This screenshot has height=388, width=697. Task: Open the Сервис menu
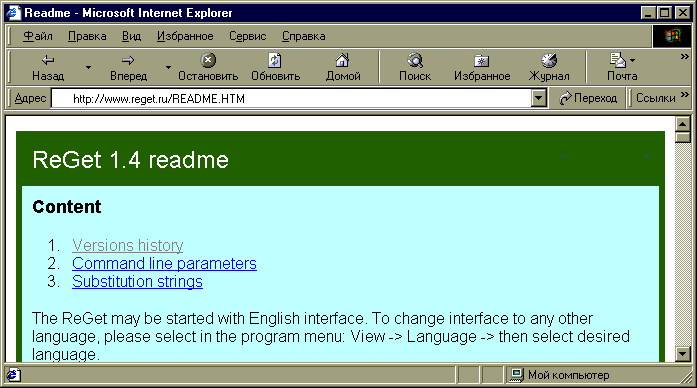[x=248, y=36]
